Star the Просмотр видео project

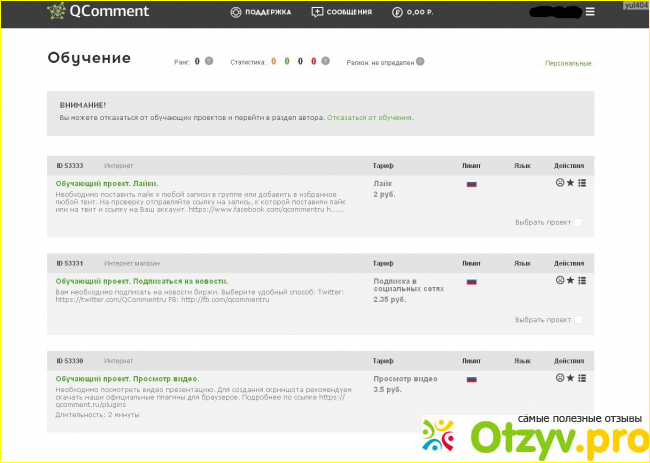570,379
